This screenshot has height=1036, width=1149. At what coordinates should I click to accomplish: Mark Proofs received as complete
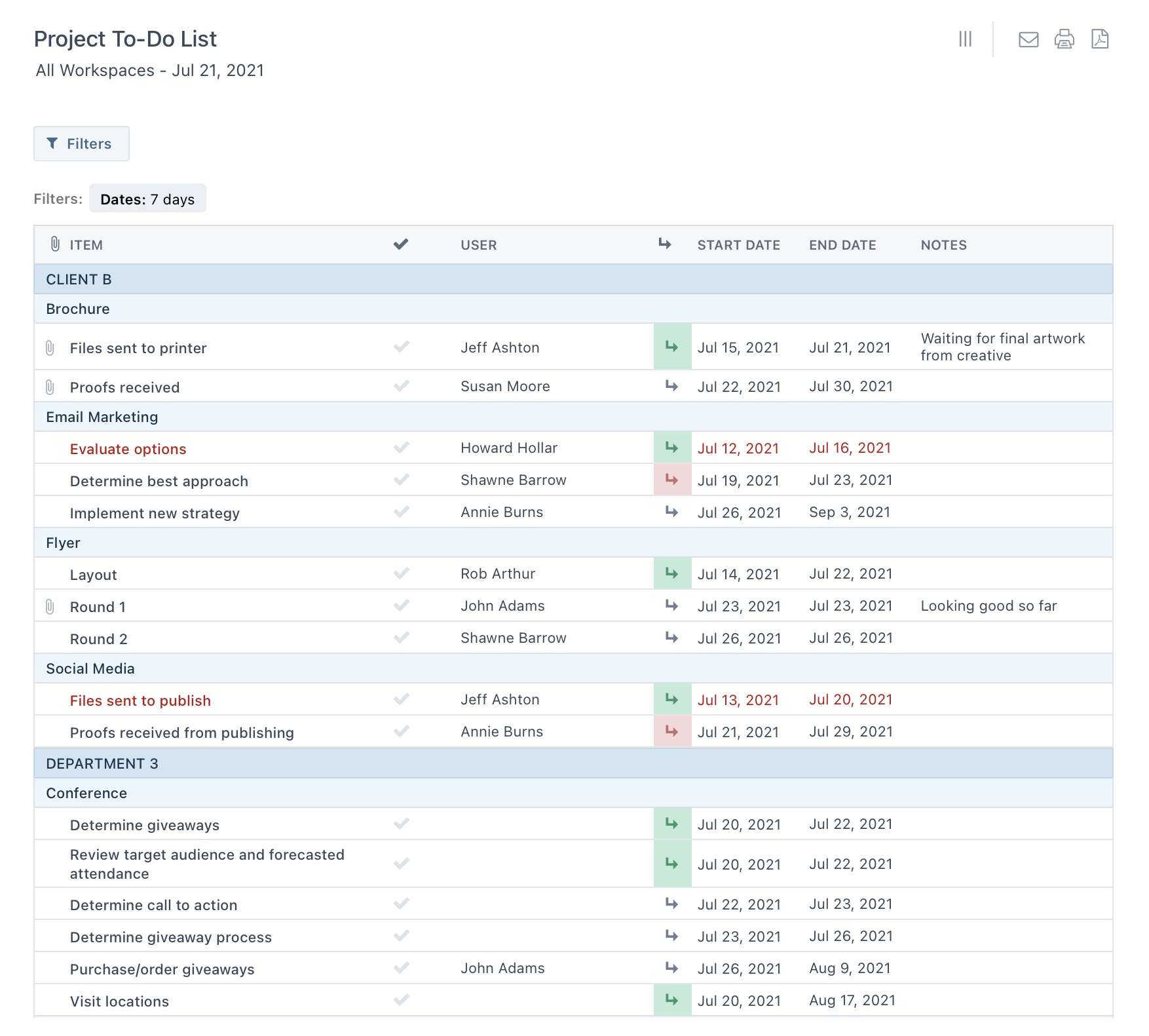click(x=400, y=386)
